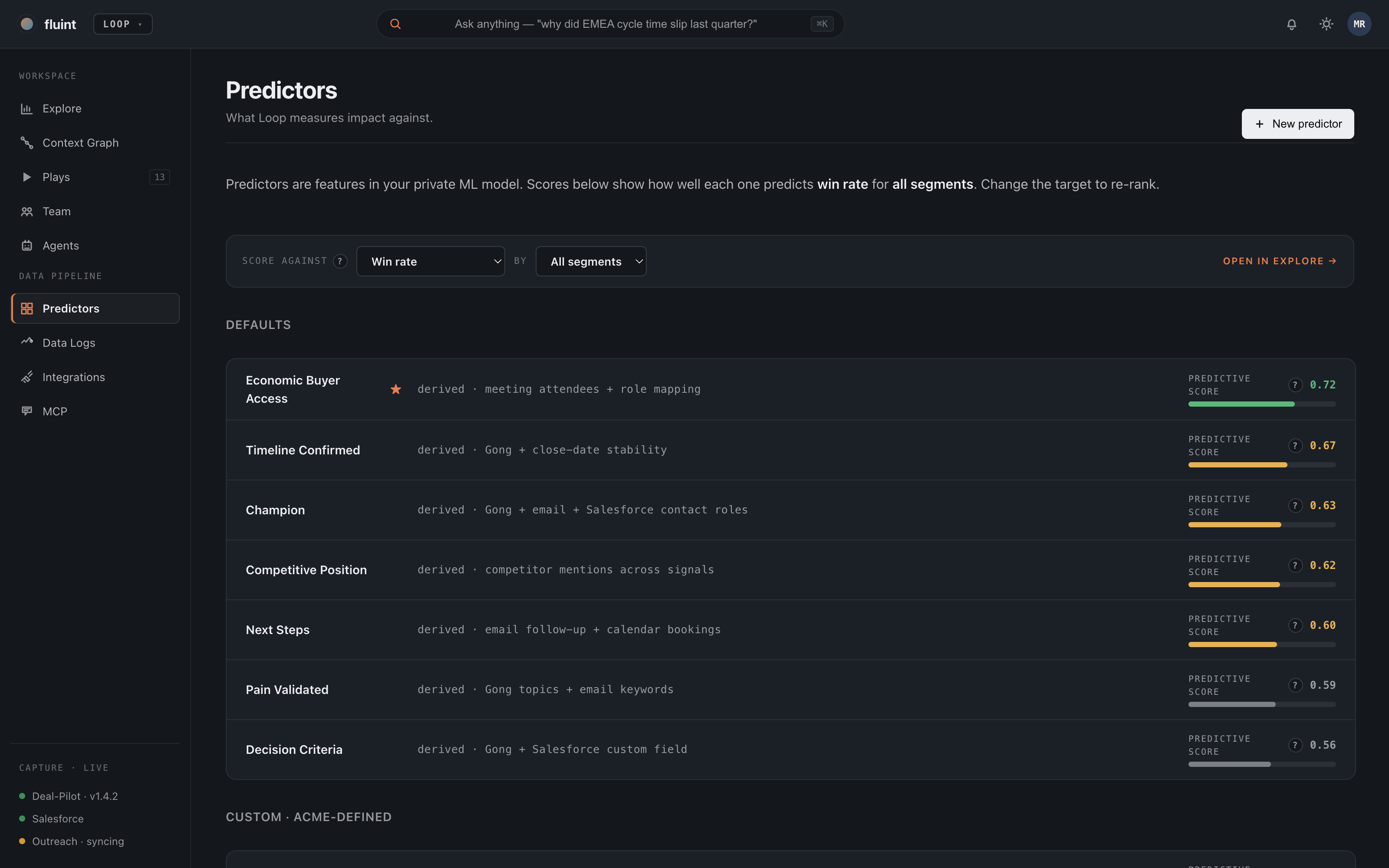Click the Explore chart icon in sidebar
1389x868 pixels.
(26, 108)
